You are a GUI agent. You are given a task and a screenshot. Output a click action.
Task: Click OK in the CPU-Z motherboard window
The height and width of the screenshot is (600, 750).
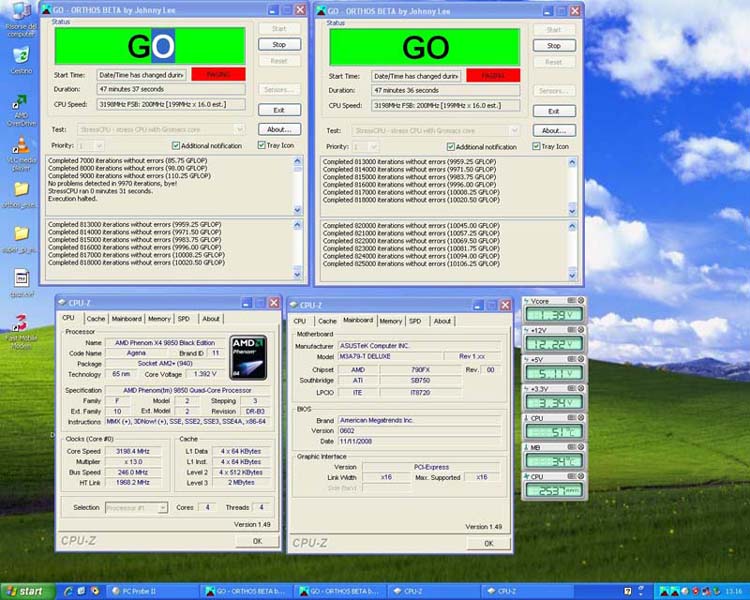488,544
